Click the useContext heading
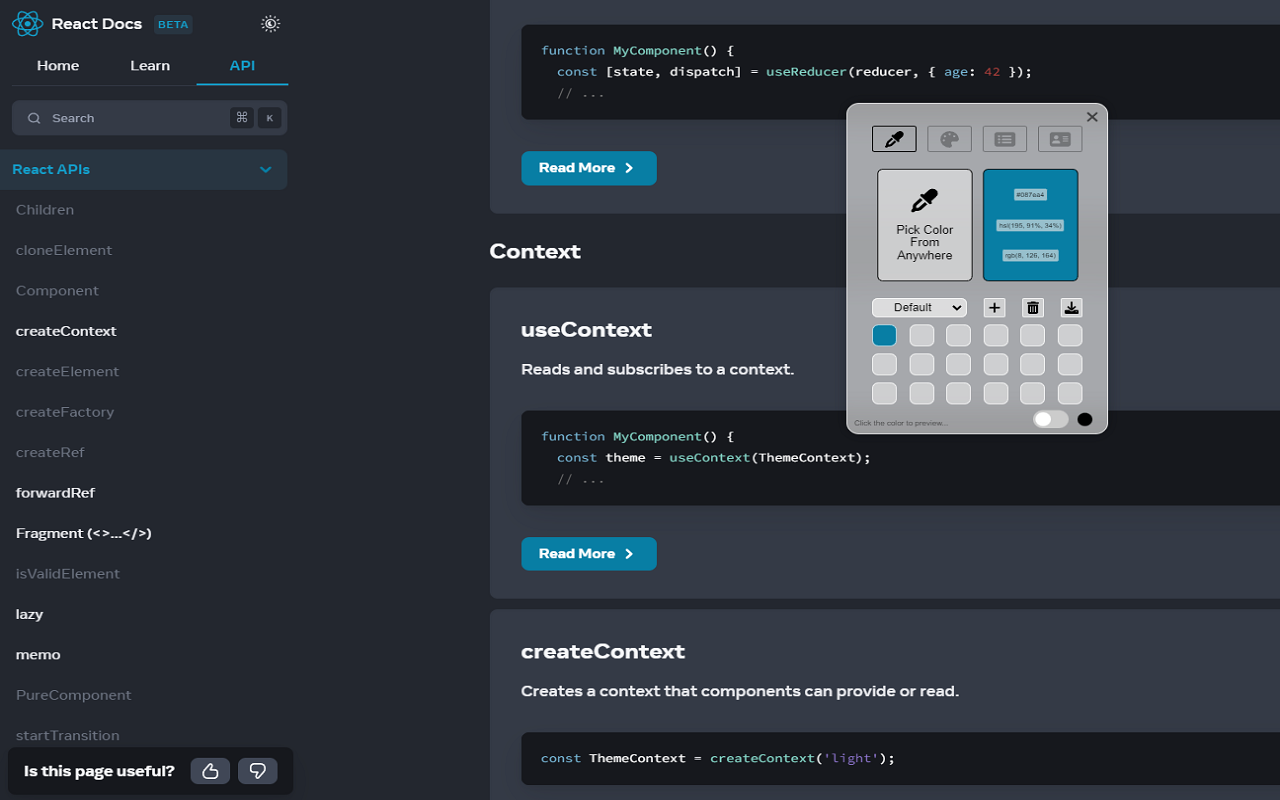1280x800 pixels. tap(586, 329)
